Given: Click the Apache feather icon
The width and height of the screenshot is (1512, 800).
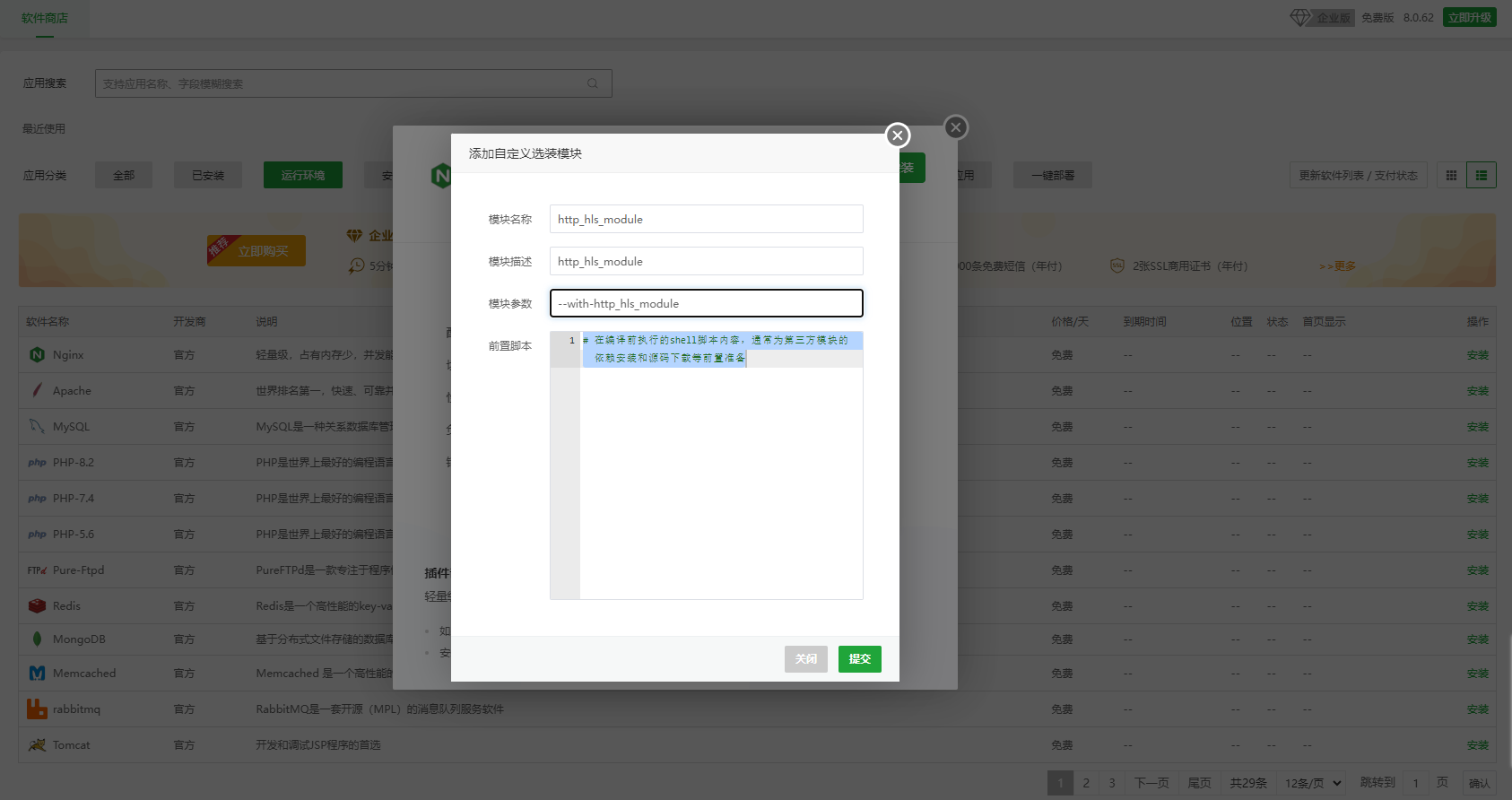Looking at the screenshot, I should pyautogui.click(x=37, y=390).
